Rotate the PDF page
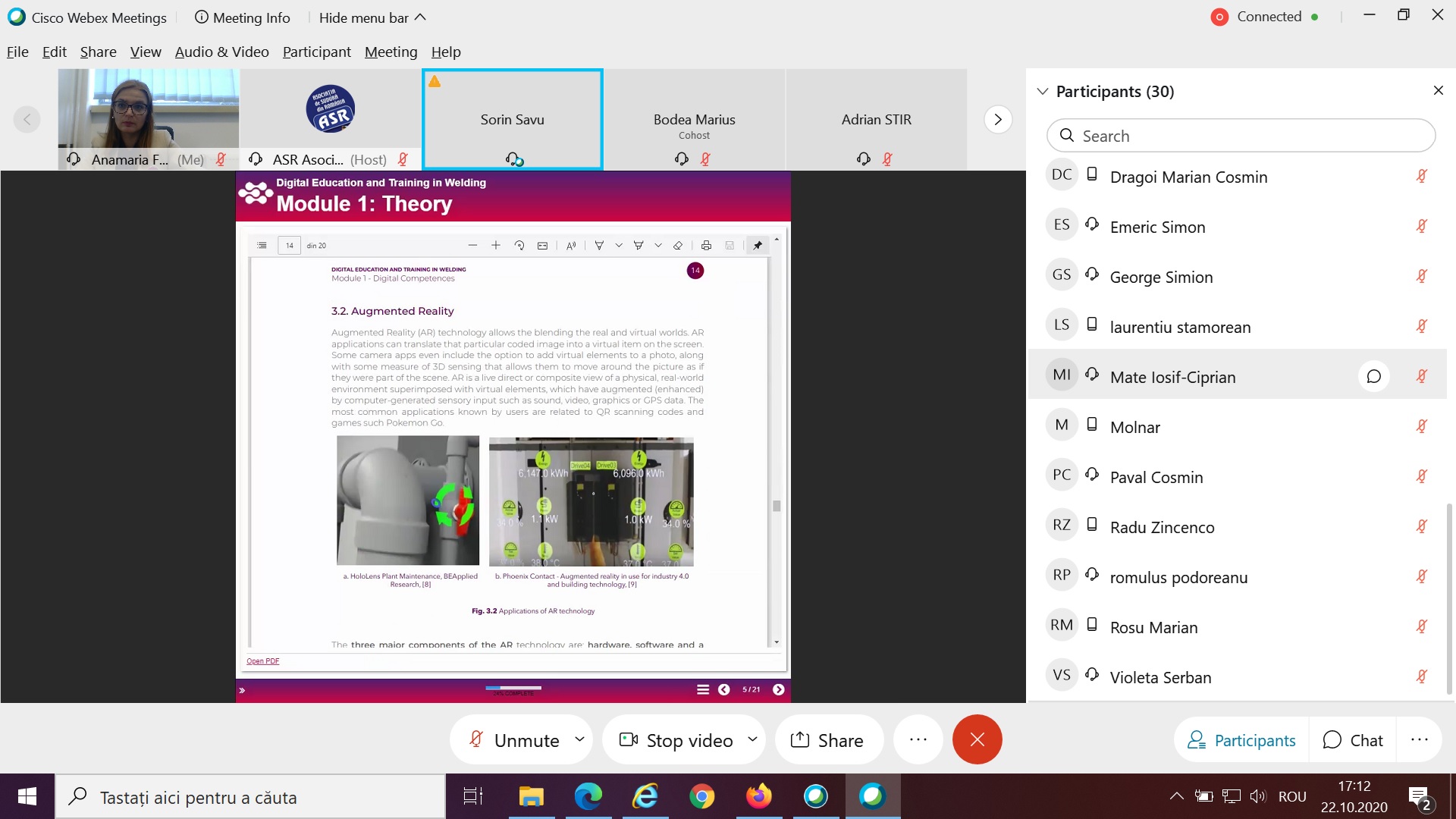1456x819 pixels. point(519,246)
